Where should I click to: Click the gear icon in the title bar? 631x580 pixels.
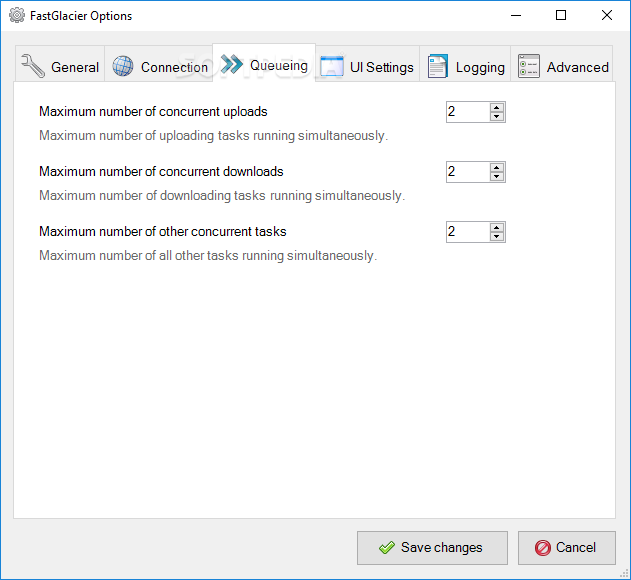point(17,15)
